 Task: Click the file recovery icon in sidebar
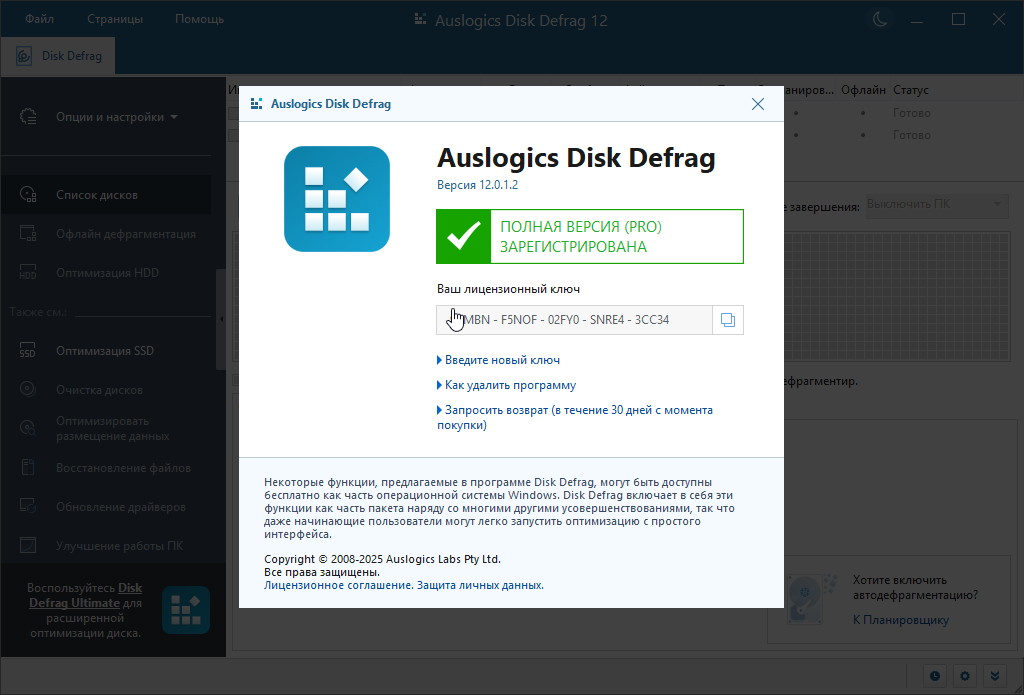pos(28,468)
